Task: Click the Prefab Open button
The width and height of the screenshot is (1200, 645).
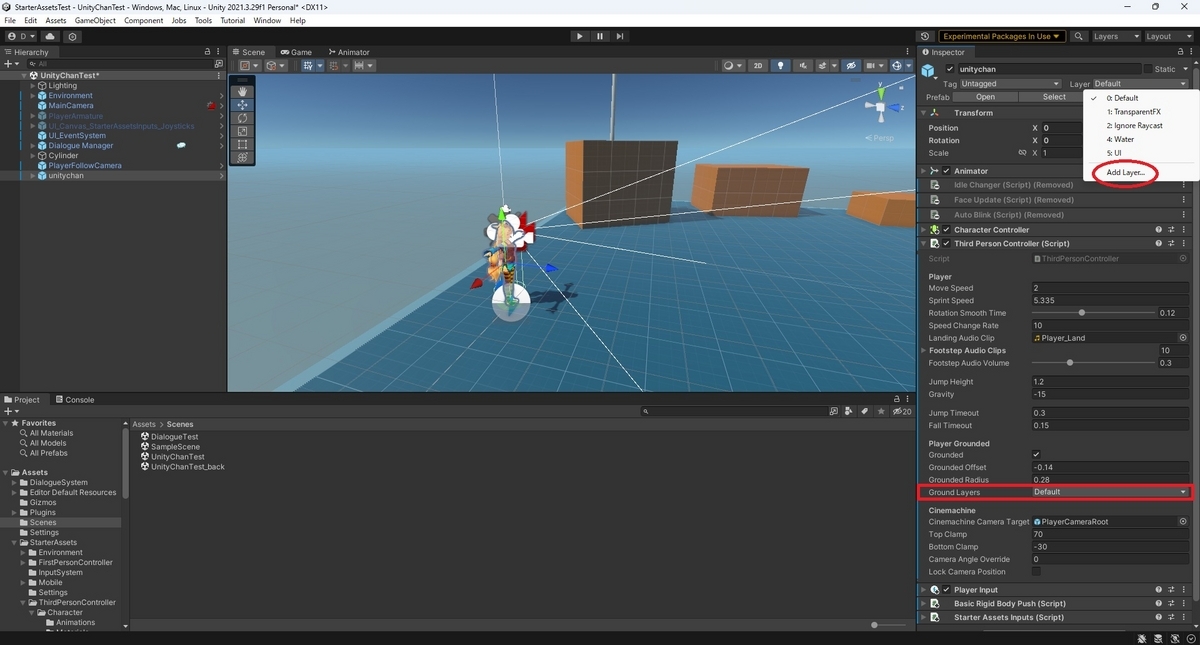Action: (x=985, y=97)
